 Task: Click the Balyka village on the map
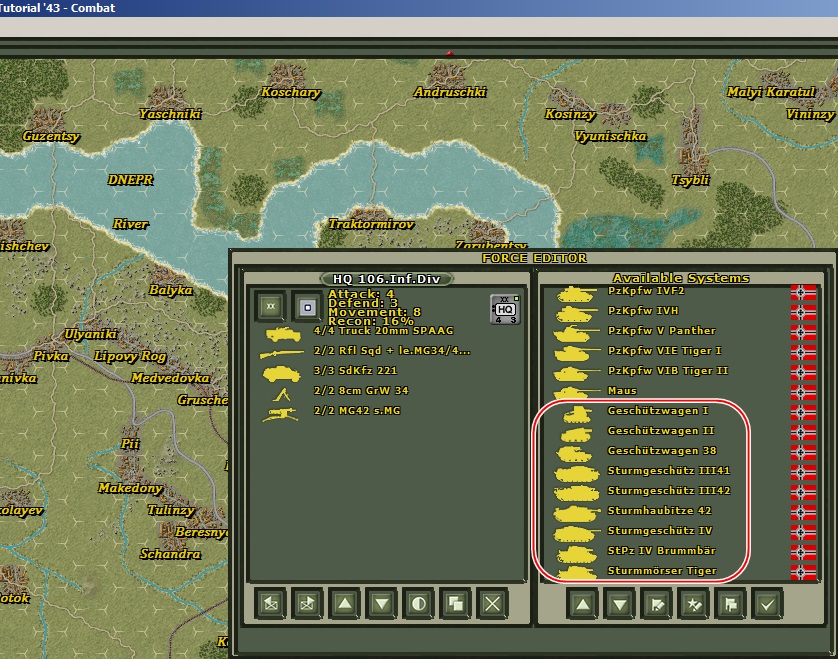170,290
